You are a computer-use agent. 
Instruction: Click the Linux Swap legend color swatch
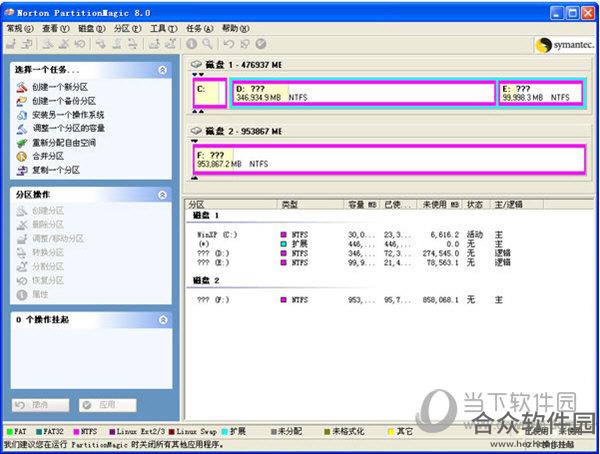[x=171, y=432]
